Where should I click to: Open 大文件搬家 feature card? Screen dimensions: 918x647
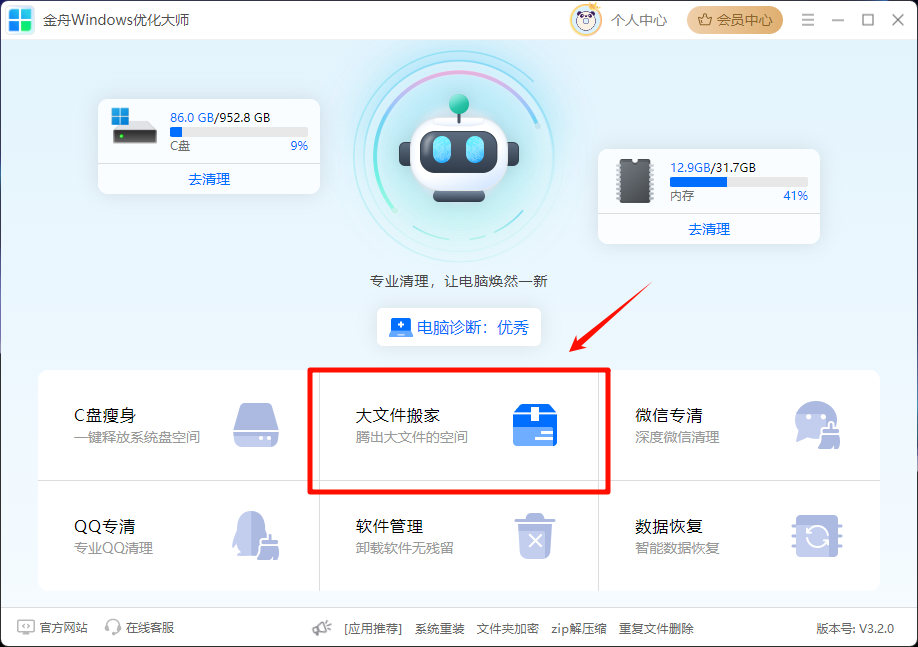coord(459,425)
